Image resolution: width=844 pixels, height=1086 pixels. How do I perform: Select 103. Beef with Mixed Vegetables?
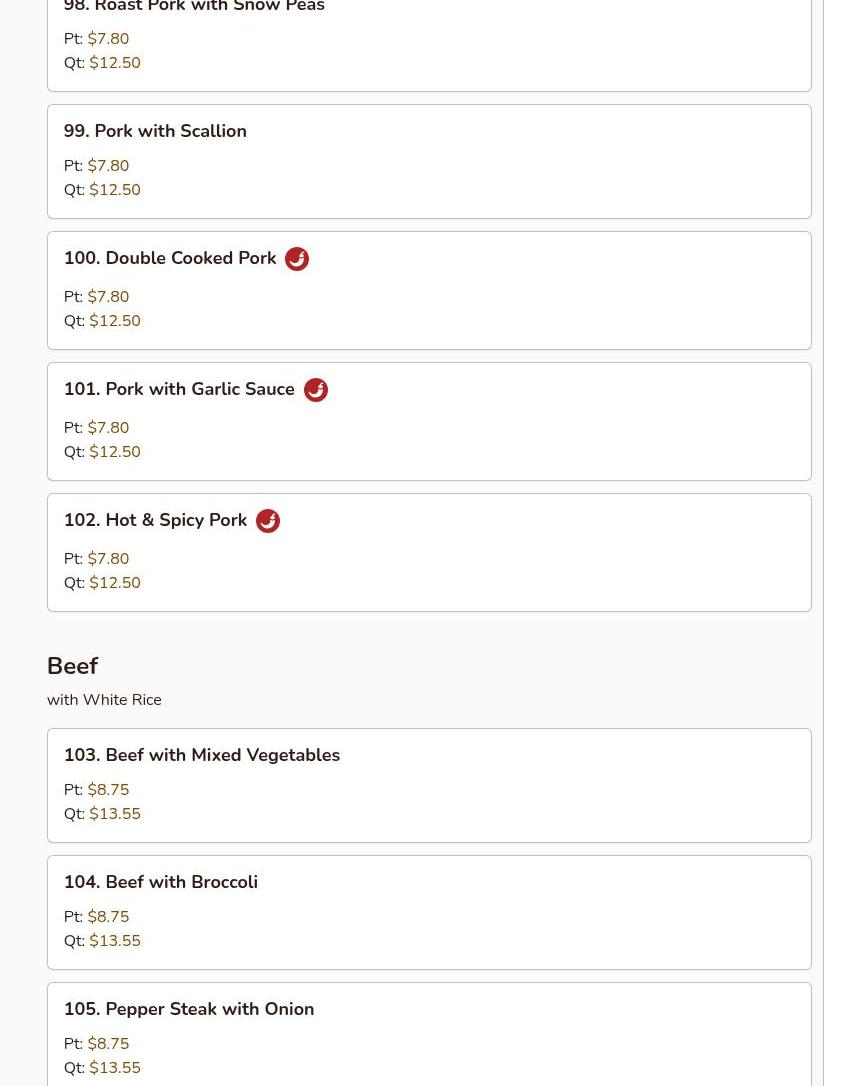pyautogui.click(x=429, y=785)
